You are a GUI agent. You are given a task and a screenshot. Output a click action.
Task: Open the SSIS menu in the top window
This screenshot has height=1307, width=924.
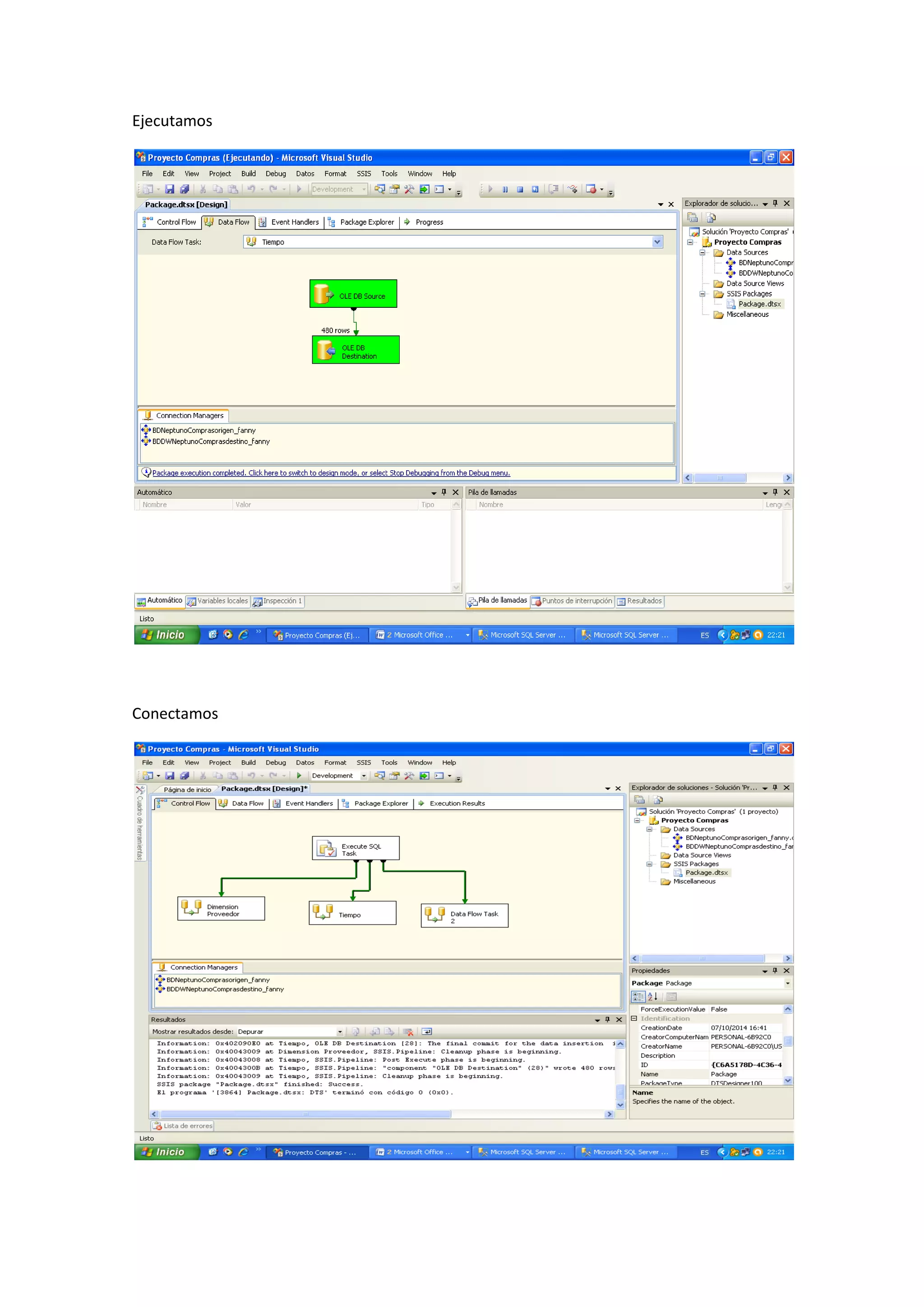tap(364, 174)
